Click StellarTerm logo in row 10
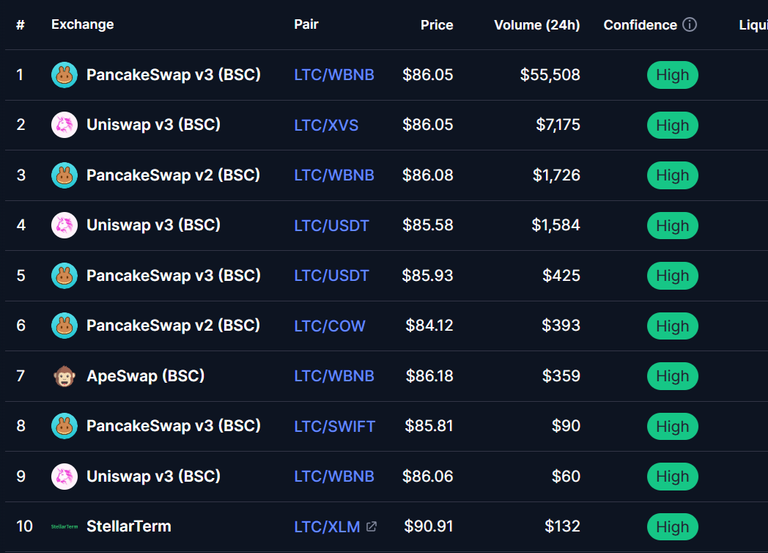 click(64, 527)
